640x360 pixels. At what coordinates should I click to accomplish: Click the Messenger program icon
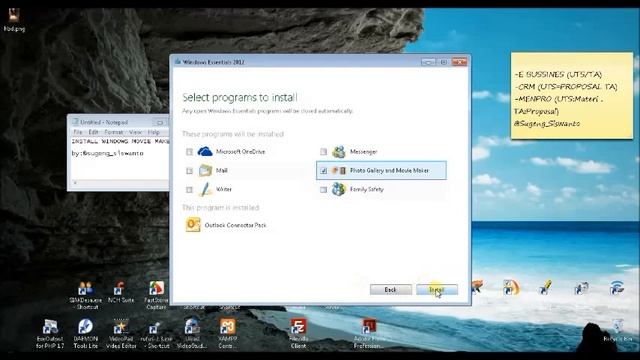point(339,151)
